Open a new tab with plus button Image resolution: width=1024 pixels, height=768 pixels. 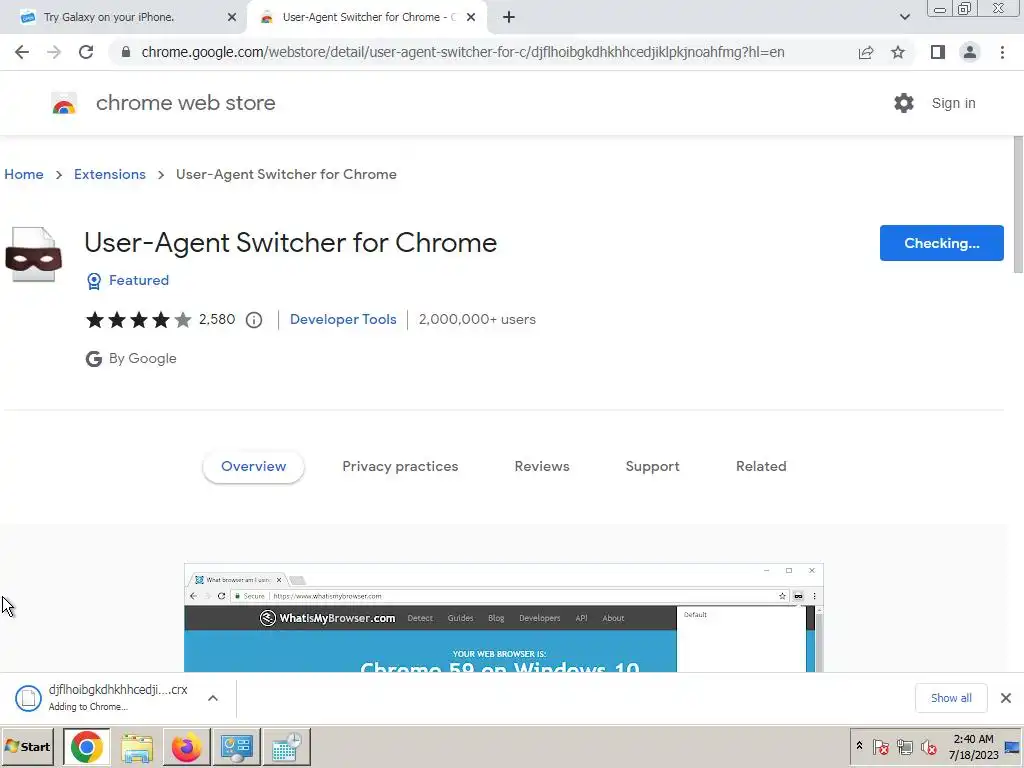[x=509, y=18]
